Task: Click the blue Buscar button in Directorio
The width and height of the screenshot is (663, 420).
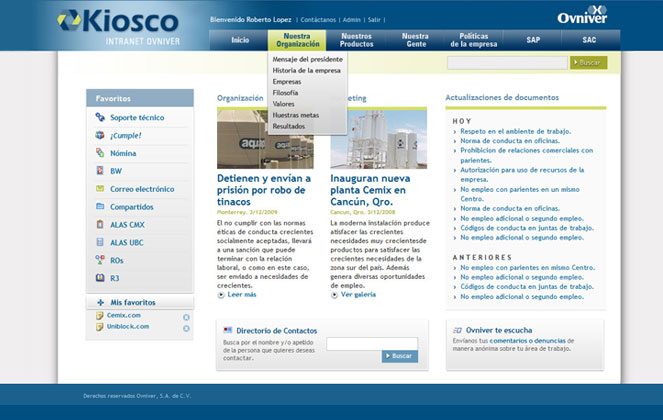Action: pos(400,356)
